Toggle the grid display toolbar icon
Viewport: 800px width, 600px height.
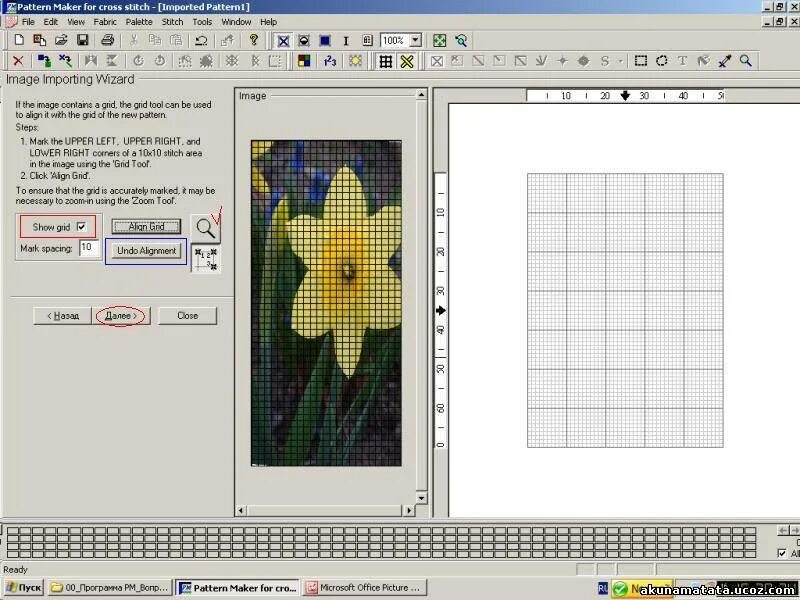(386, 61)
